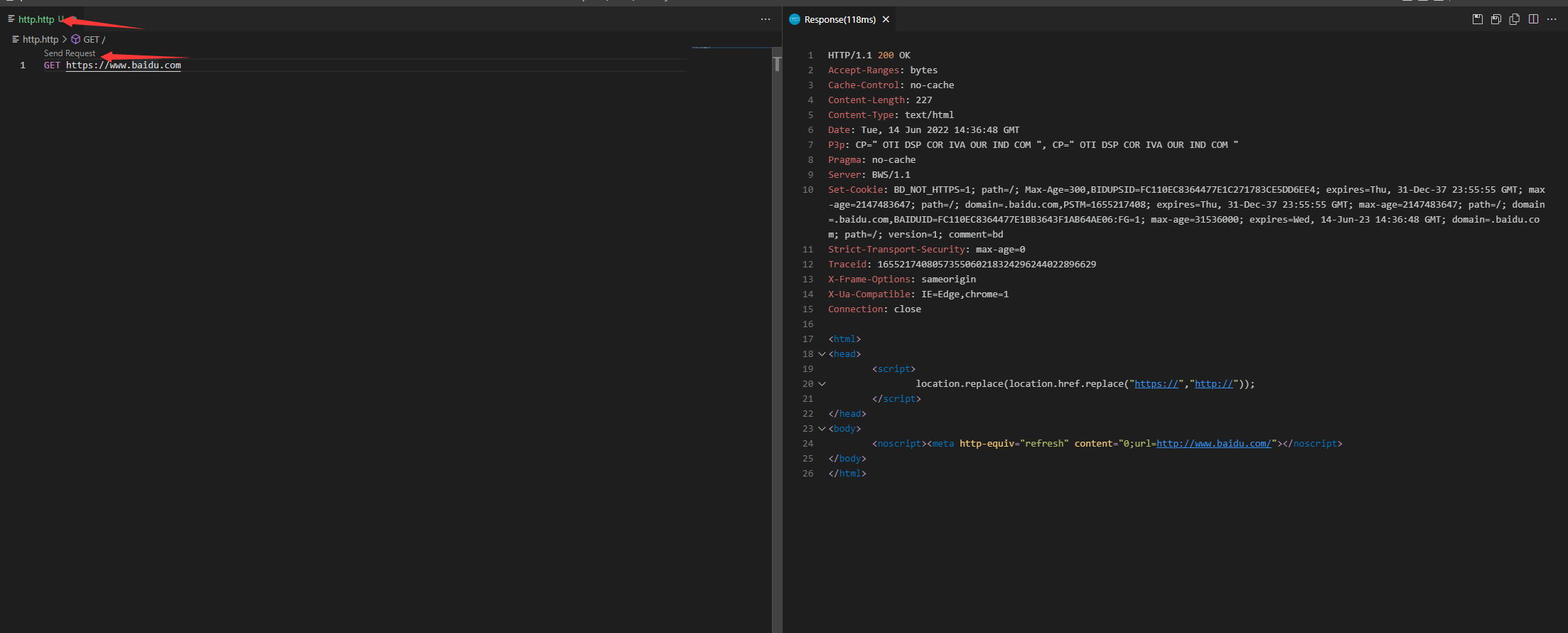Click the Date header line

point(924,130)
